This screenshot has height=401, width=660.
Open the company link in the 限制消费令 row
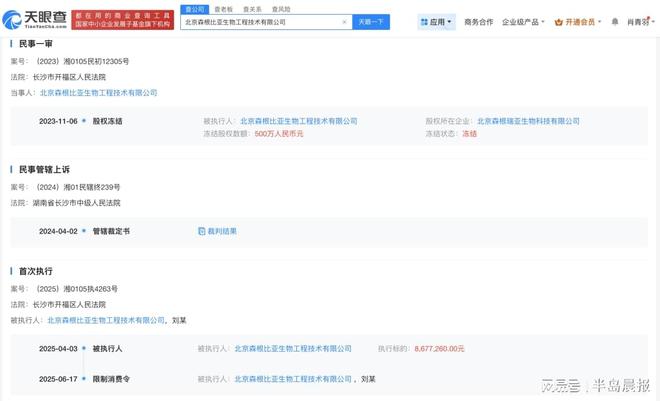click(293, 379)
